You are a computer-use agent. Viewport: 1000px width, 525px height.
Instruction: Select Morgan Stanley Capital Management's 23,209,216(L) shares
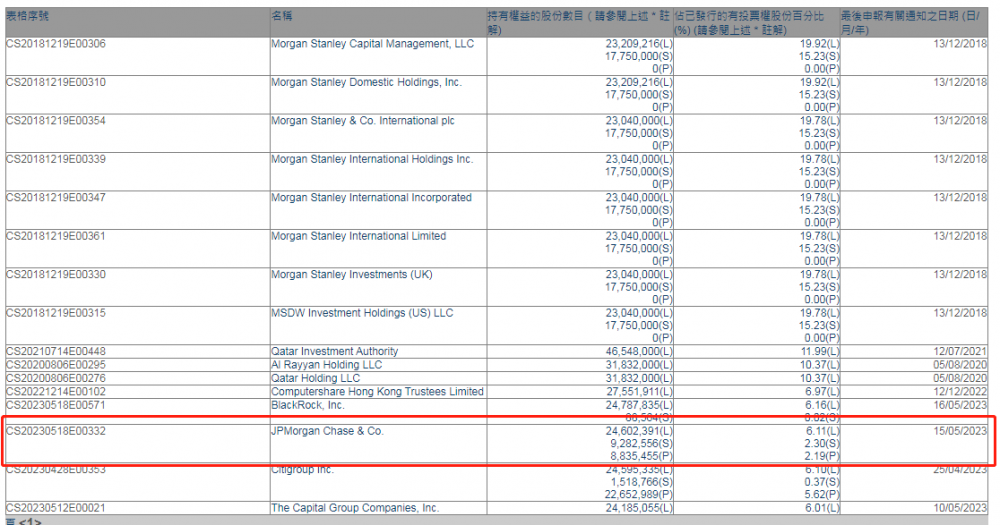pos(638,44)
